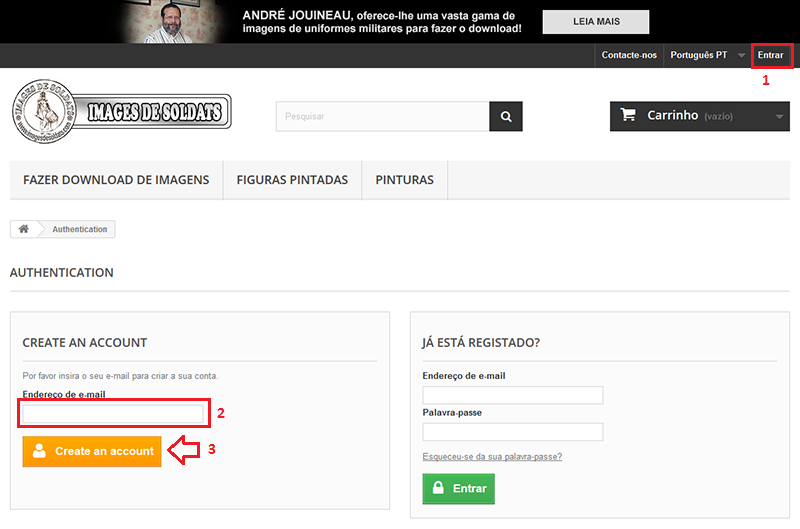Open the Contacte-nos link
The width and height of the screenshot is (800, 529).
pyautogui.click(x=629, y=55)
